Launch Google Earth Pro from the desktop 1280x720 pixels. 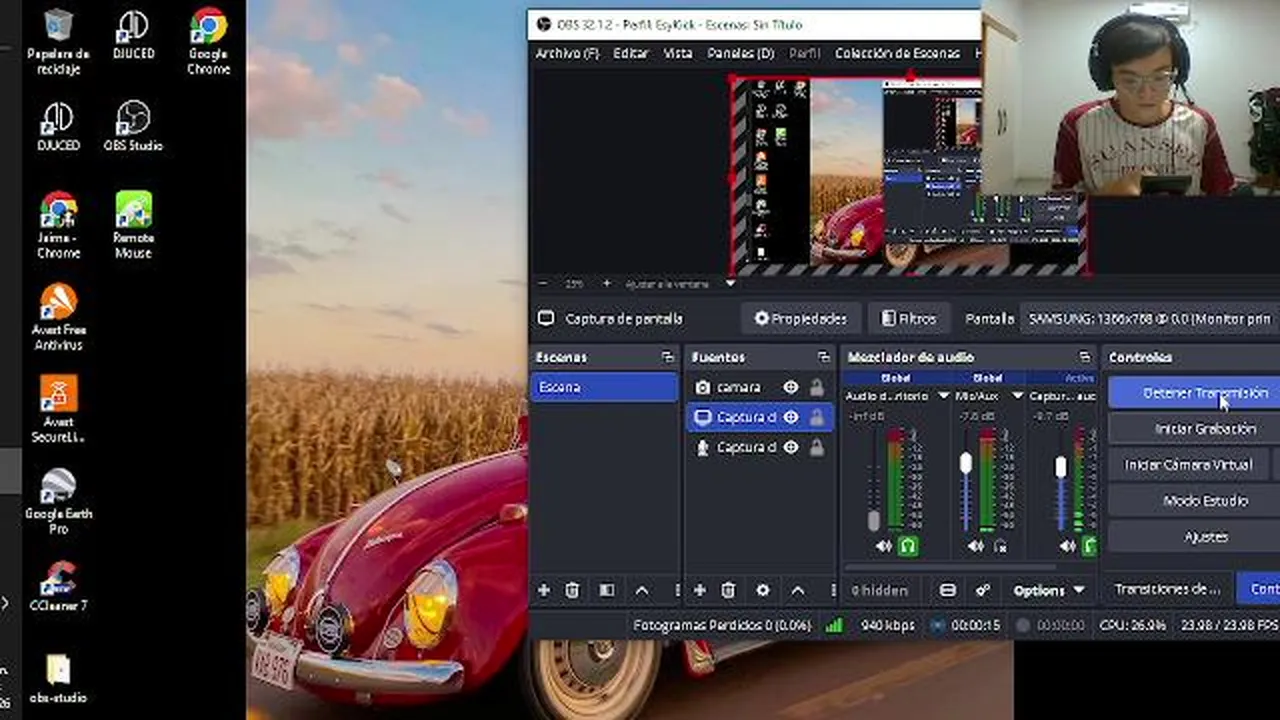(x=58, y=502)
